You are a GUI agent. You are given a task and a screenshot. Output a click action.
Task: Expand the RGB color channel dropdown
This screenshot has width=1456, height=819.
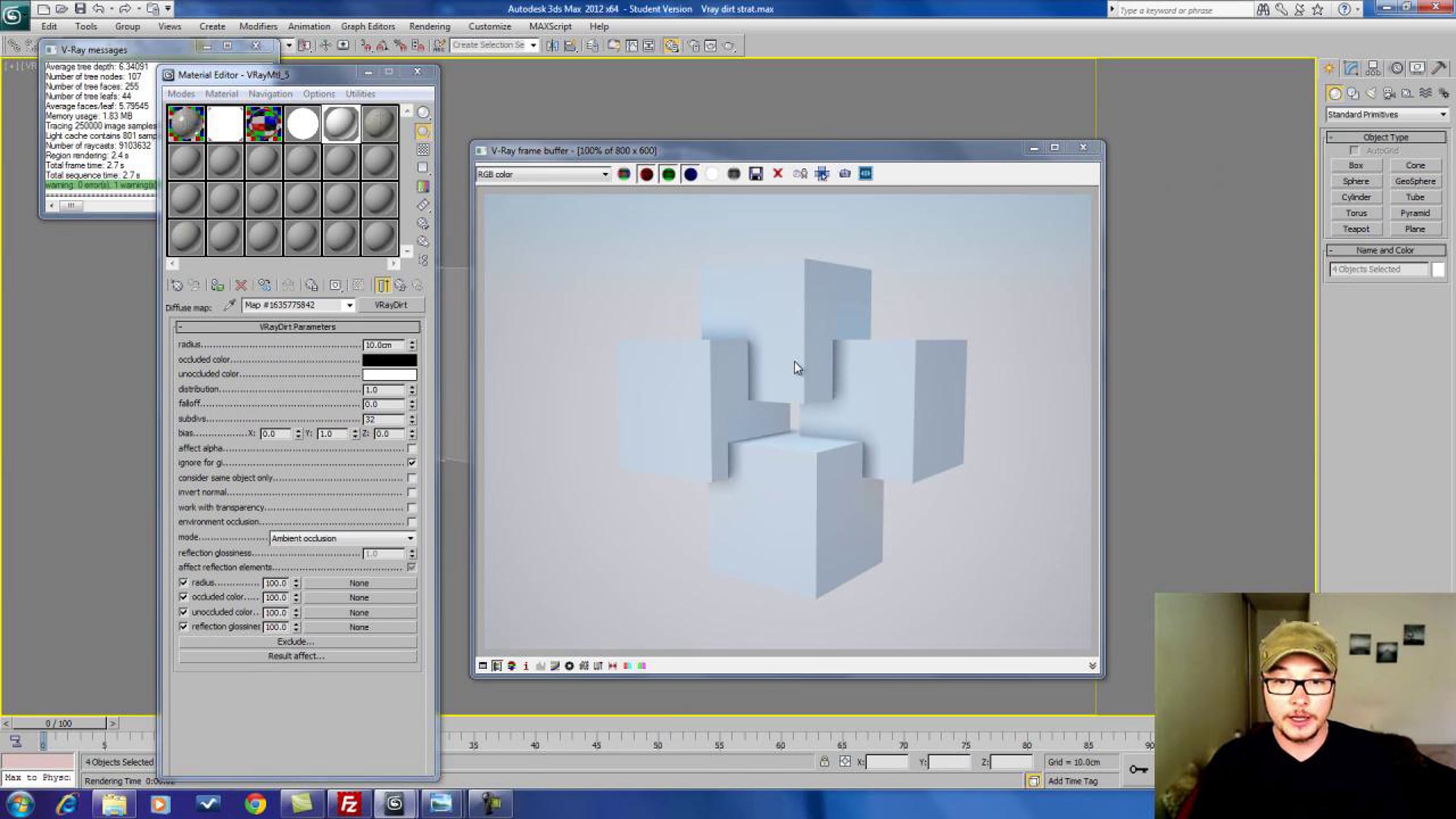pos(542,174)
